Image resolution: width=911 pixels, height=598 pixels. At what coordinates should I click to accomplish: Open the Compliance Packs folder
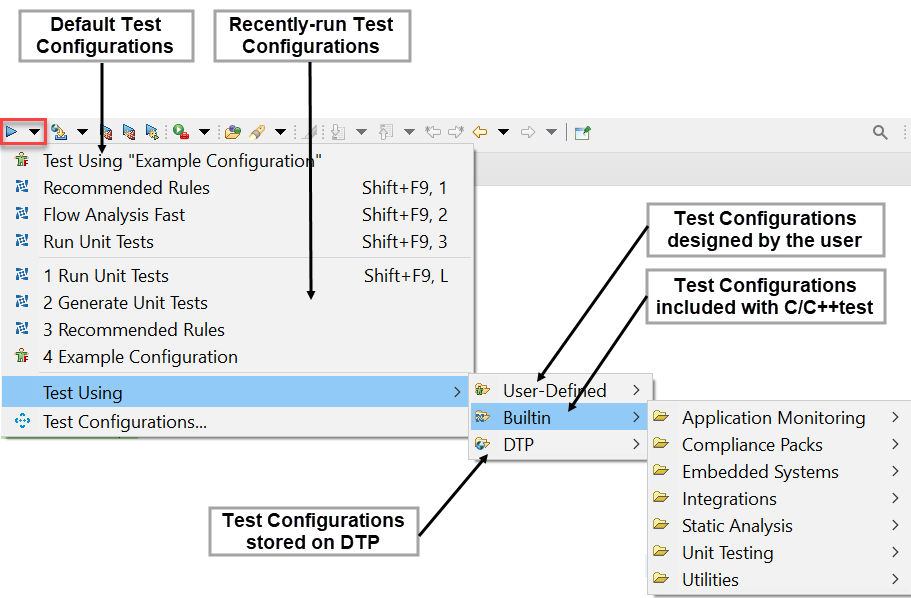(779, 445)
